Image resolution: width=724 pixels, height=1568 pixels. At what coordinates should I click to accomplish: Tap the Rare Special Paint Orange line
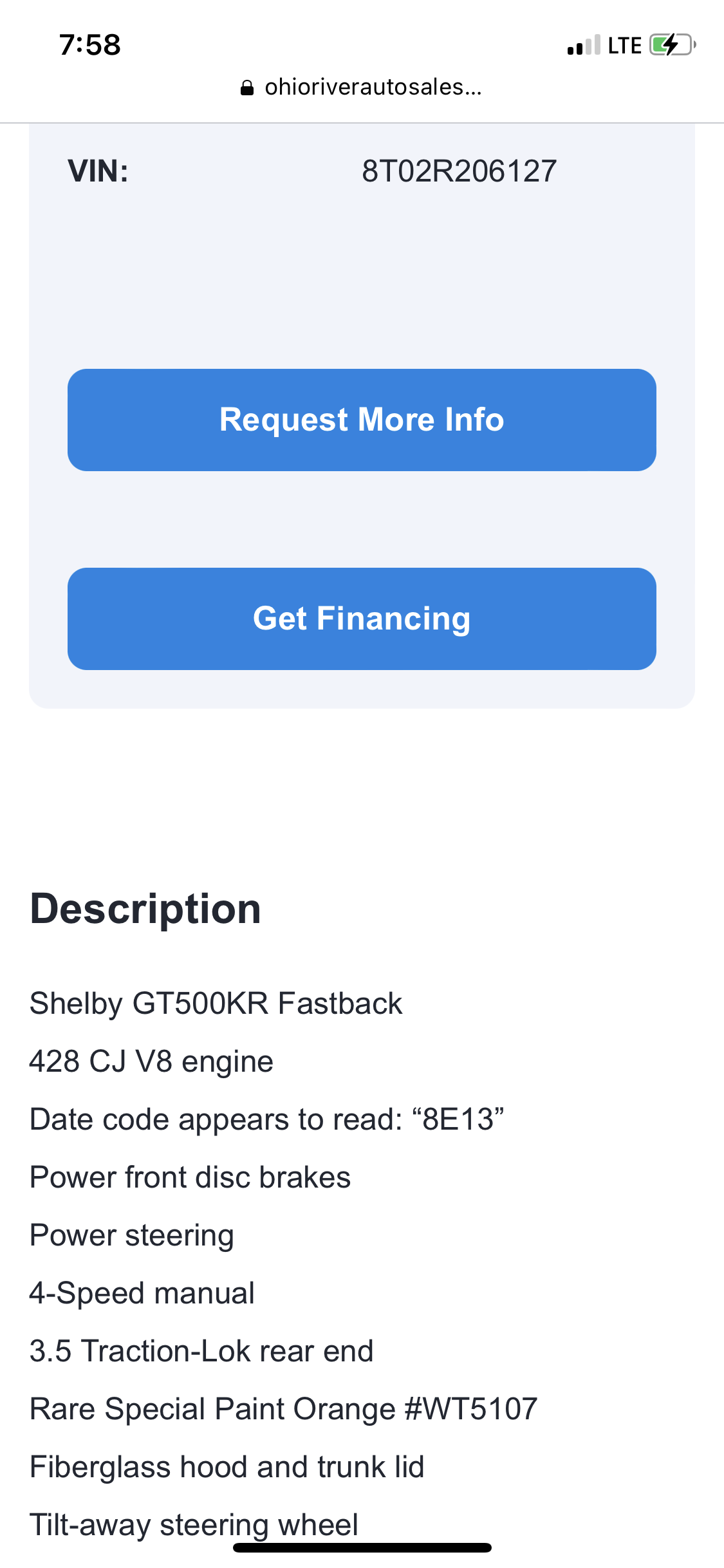[284, 1409]
